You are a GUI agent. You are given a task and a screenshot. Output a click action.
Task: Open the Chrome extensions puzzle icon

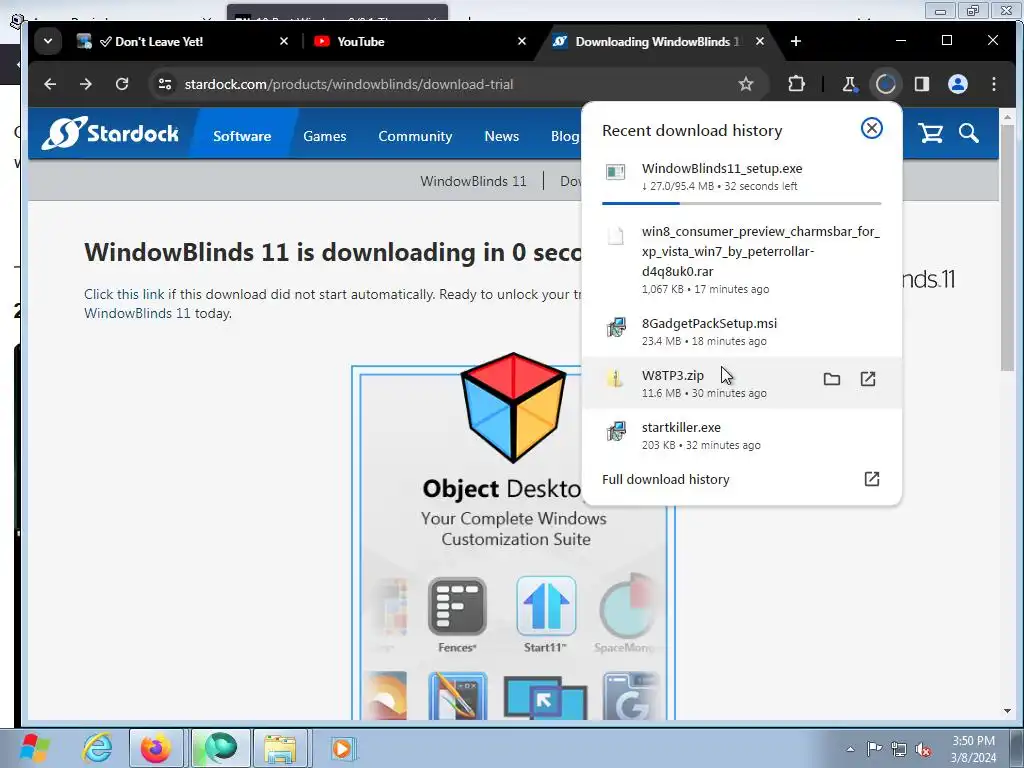point(796,84)
